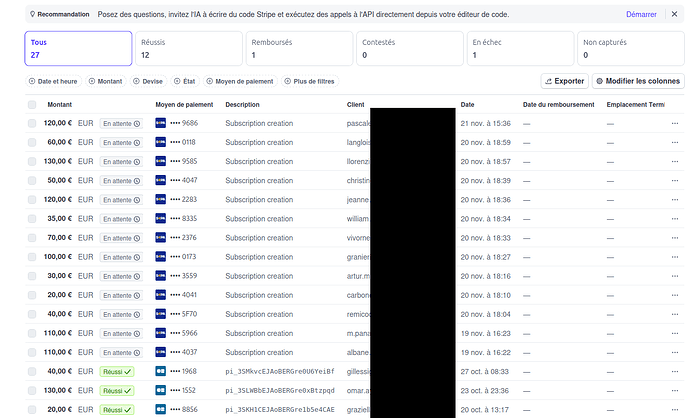Open the three-dot menu for the 21 nov. 15:36 payment
The image size is (690, 418).
(675, 123)
